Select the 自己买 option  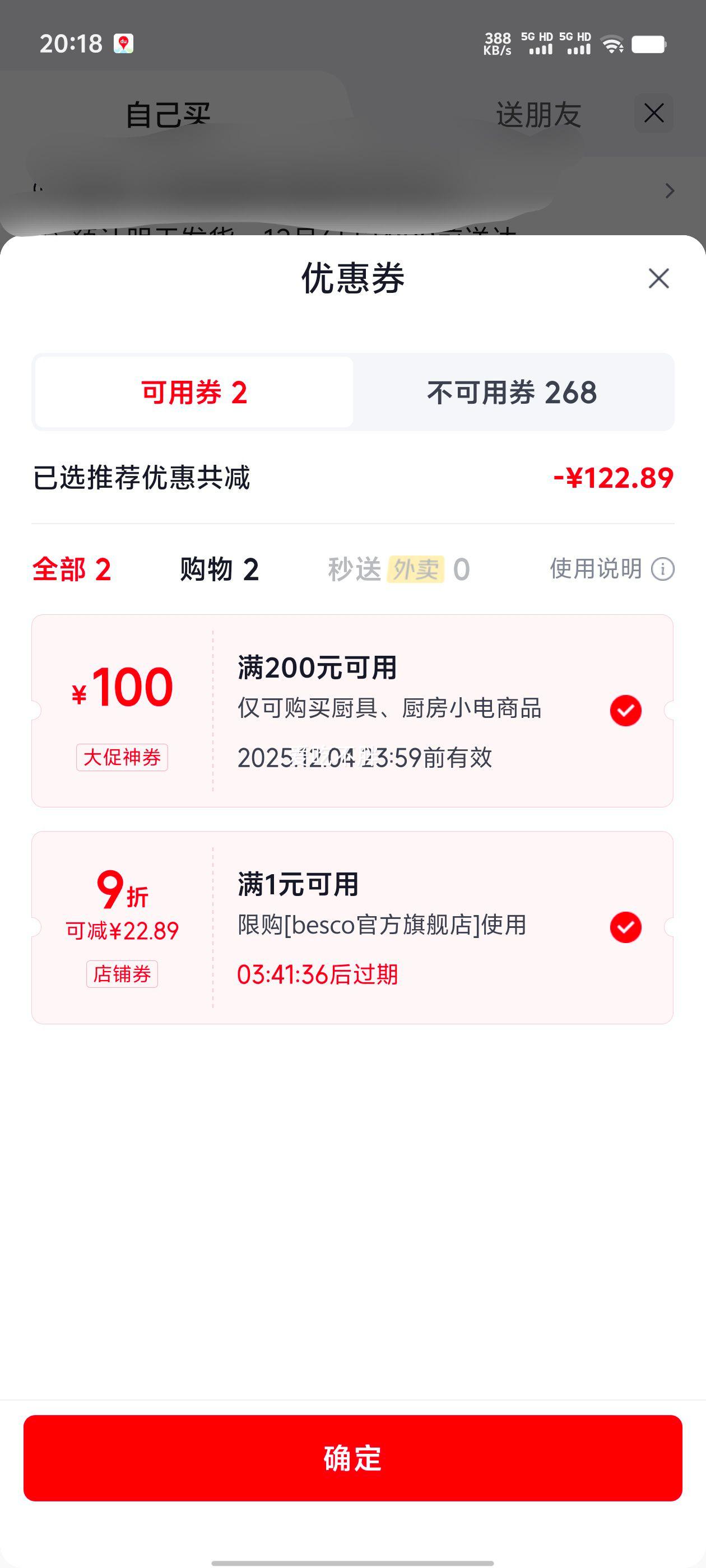click(x=168, y=114)
